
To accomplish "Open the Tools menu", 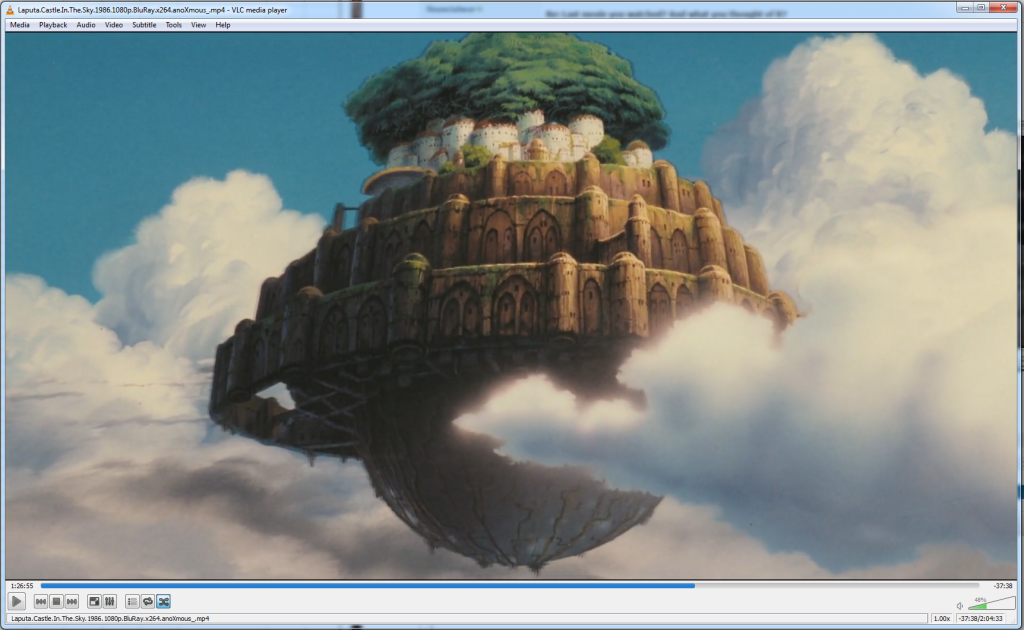I will click(x=173, y=25).
